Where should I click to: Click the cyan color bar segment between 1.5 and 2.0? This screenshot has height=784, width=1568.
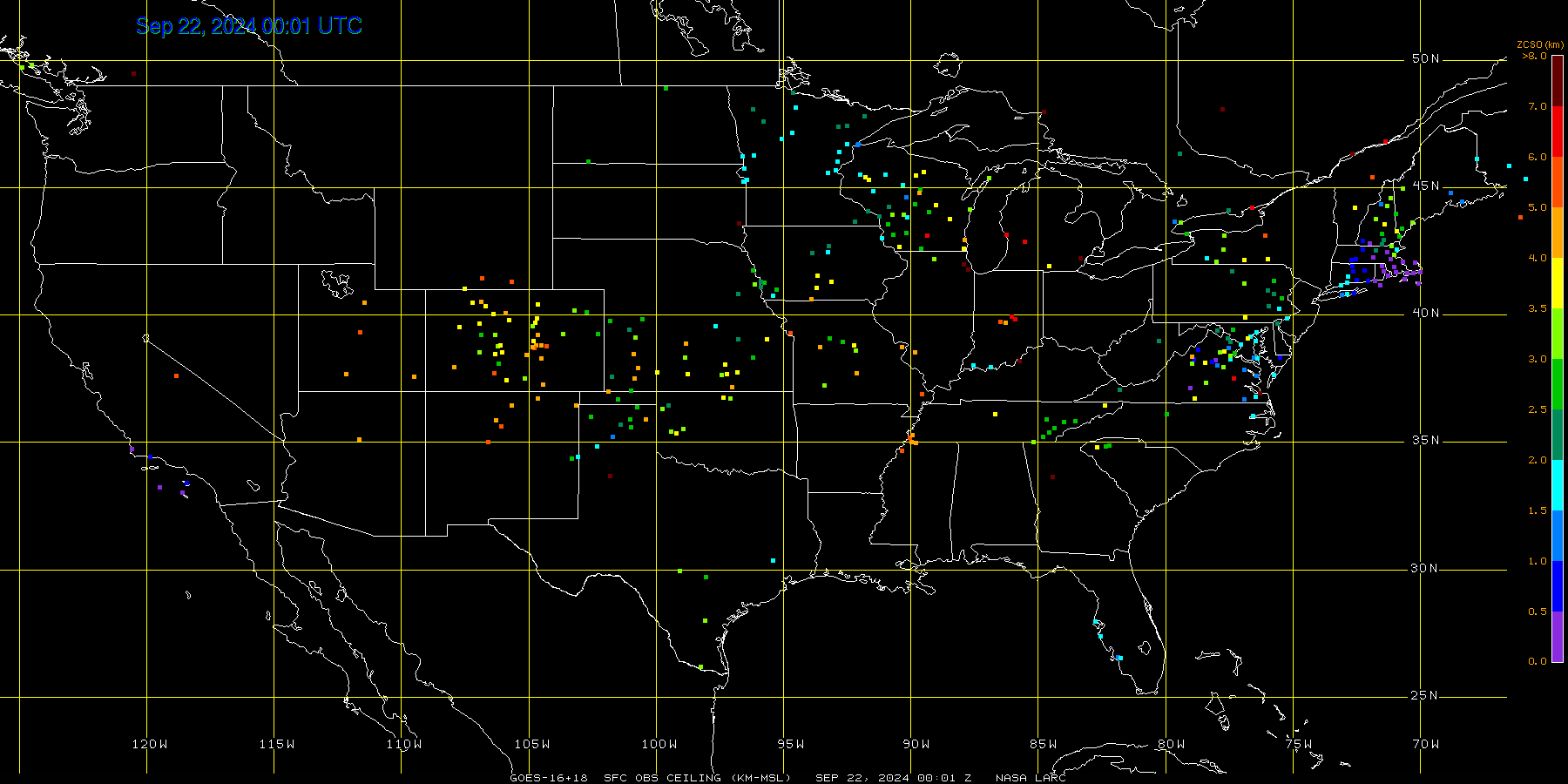click(x=1558, y=485)
